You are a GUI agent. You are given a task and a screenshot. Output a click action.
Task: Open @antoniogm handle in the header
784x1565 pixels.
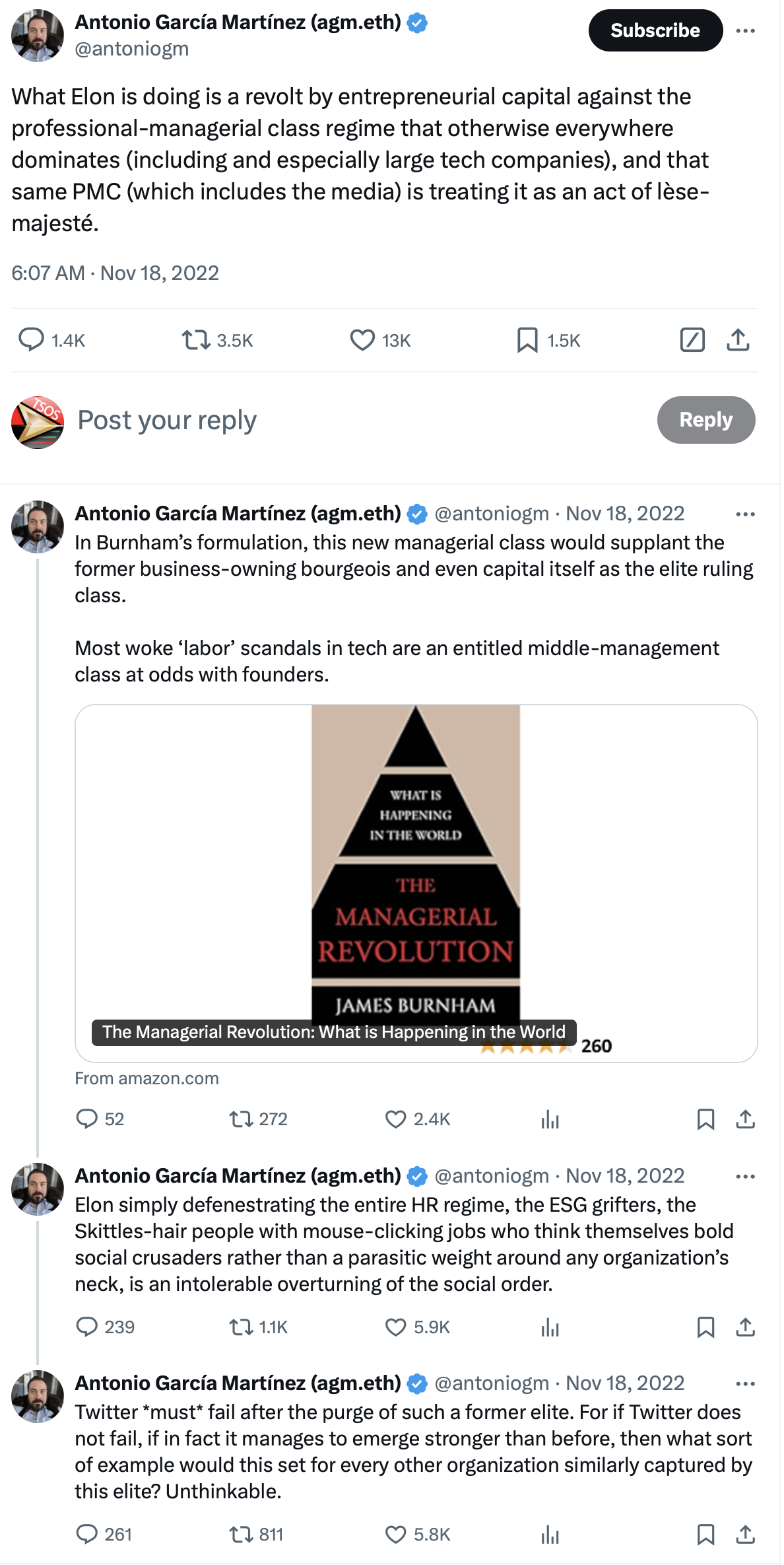tap(132, 49)
